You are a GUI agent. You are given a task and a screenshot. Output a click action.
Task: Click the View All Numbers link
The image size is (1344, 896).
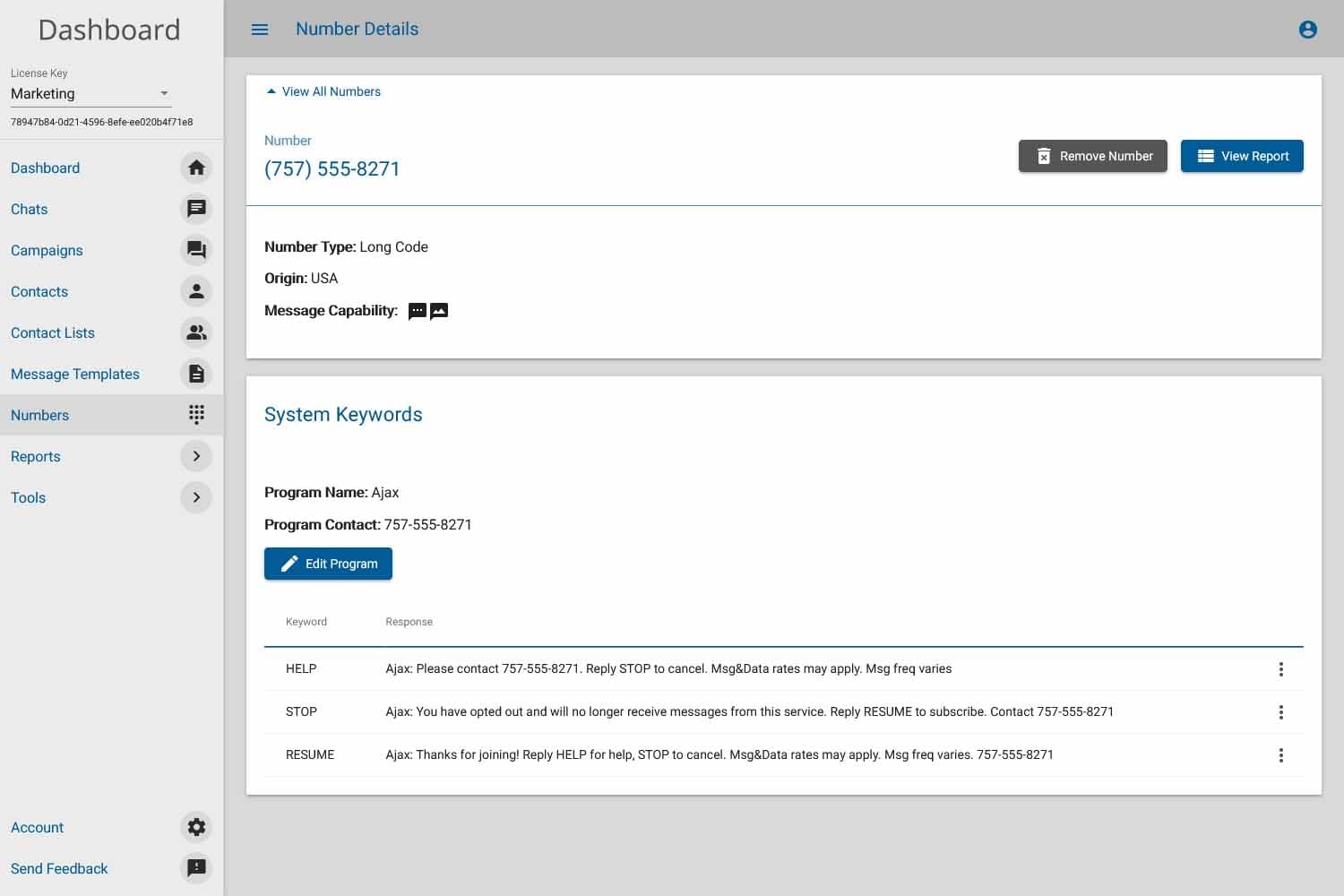[x=331, y=91]
